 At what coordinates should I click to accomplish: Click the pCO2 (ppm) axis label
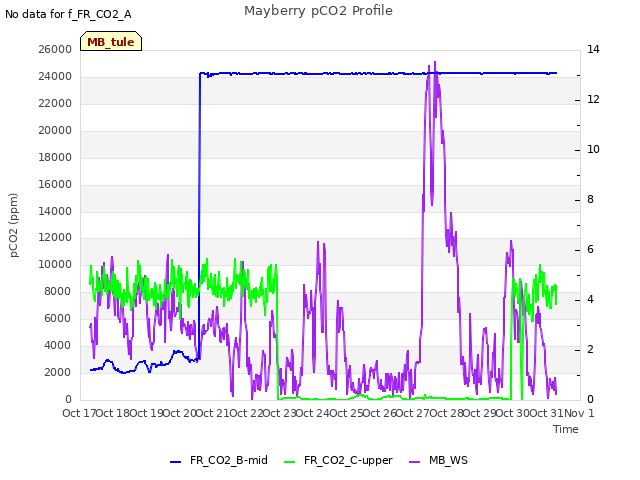[x=14, y=225]
